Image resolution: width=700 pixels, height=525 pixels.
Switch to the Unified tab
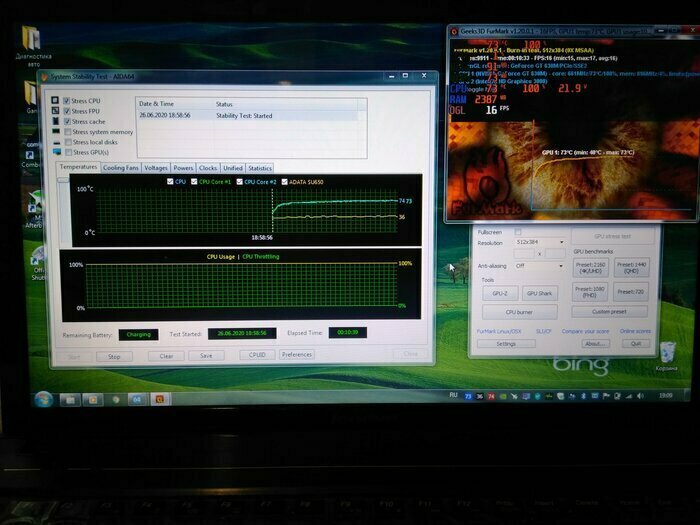[233, 168]
